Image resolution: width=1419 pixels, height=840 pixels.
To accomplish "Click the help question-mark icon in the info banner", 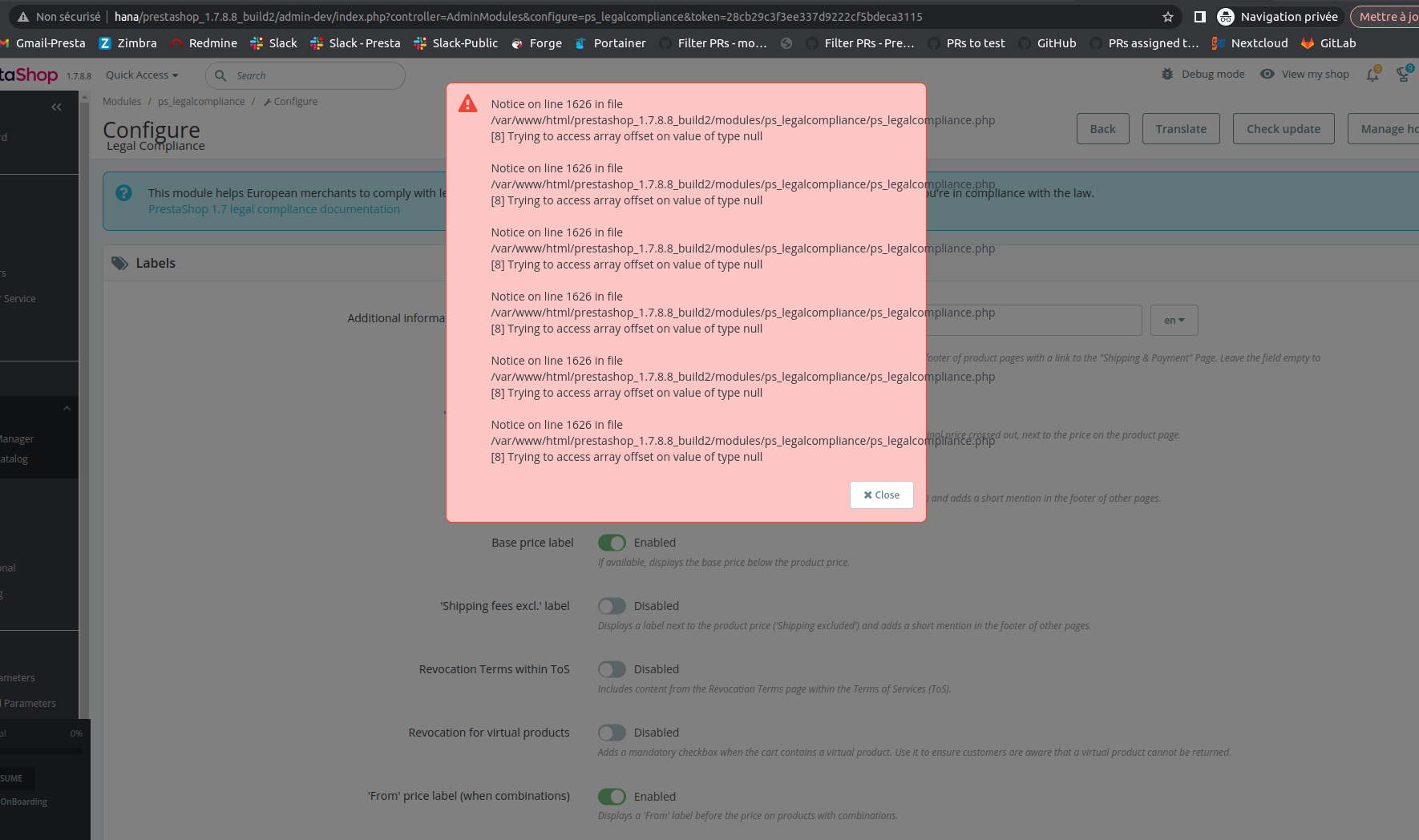I will click(x=123, y=192).
